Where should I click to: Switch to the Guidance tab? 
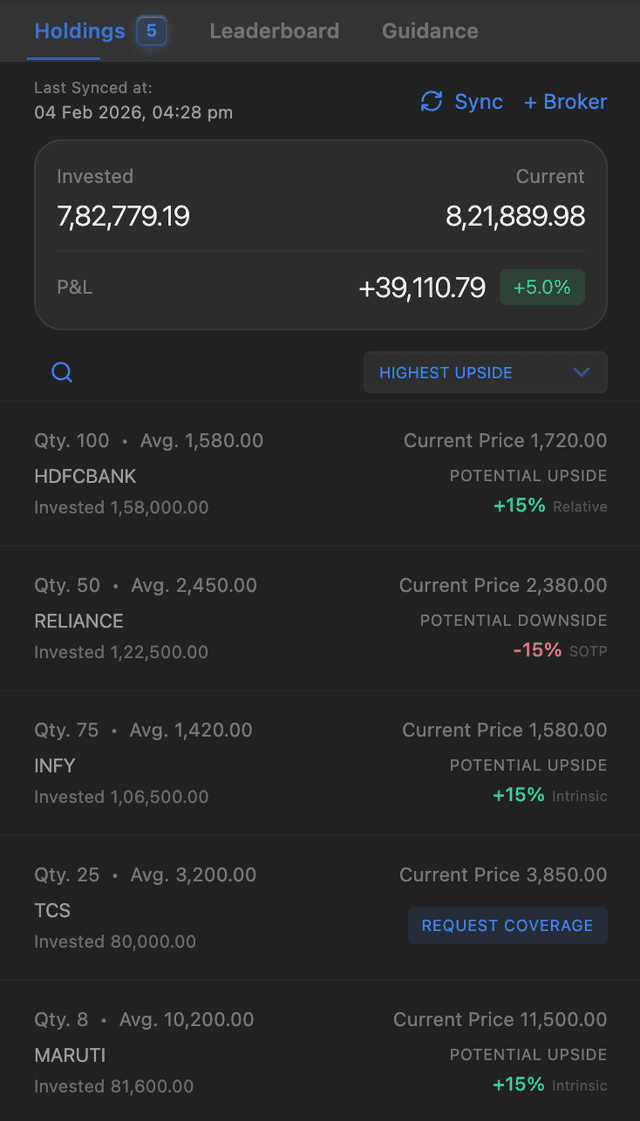(429, 30)
